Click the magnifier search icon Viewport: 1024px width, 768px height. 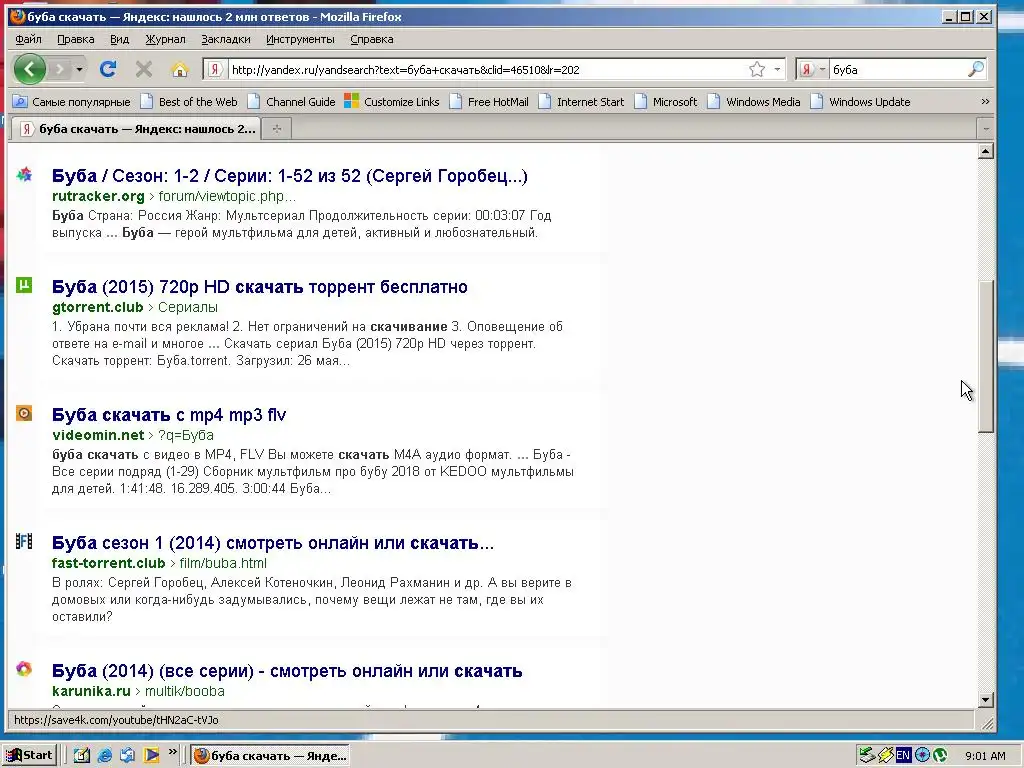point(976,69)
